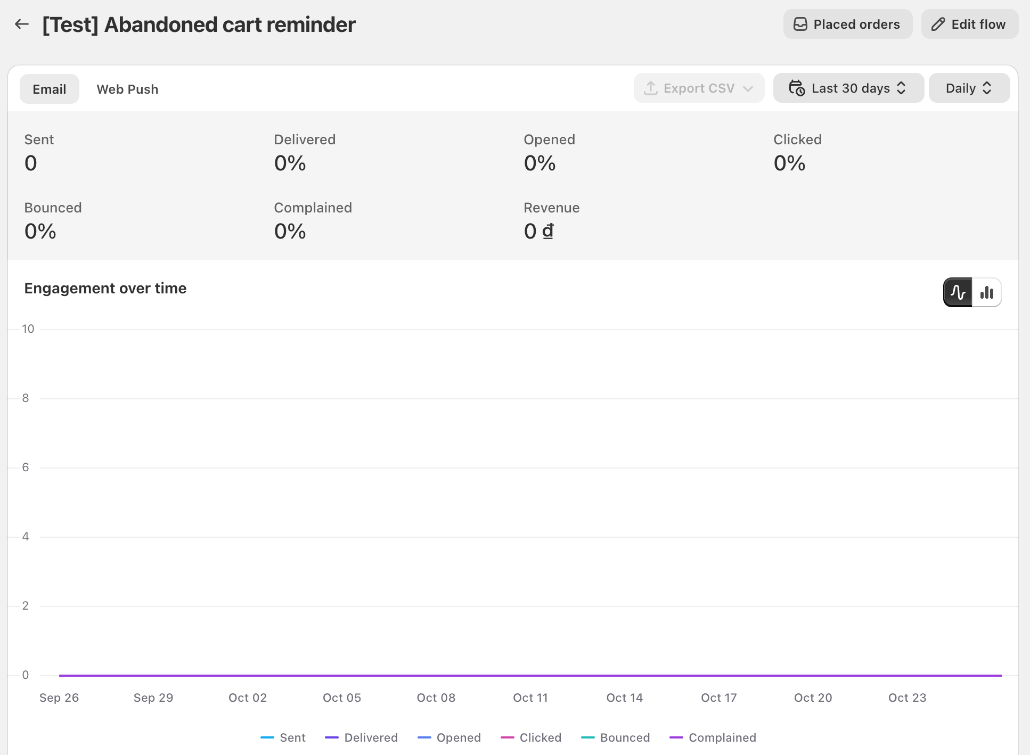
Task: Toggle the Clicked series in legend
Action: (531, 738)
